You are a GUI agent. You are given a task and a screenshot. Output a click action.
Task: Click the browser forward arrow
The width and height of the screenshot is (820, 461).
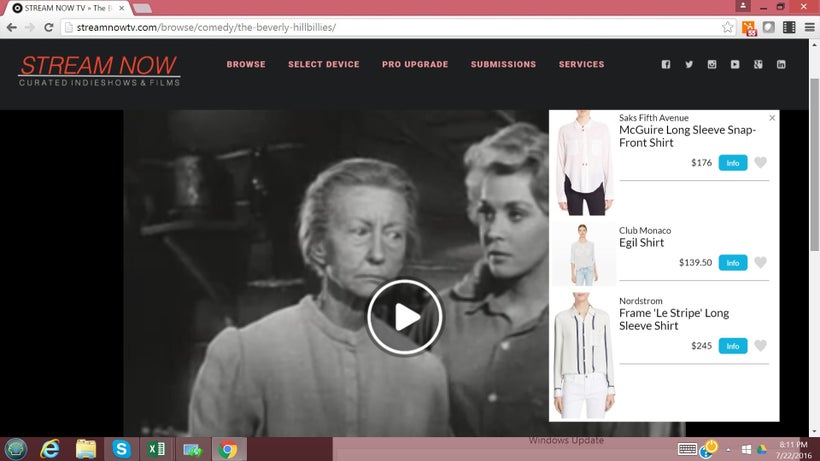[30, 27]
